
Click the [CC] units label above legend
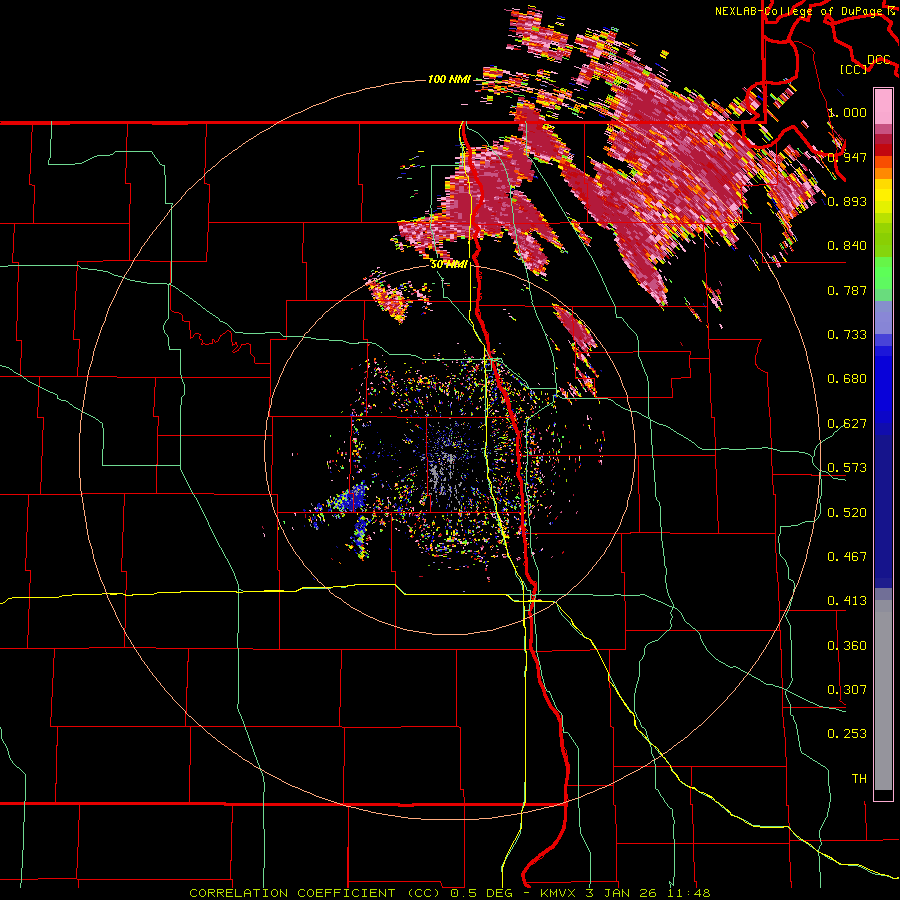854,69
